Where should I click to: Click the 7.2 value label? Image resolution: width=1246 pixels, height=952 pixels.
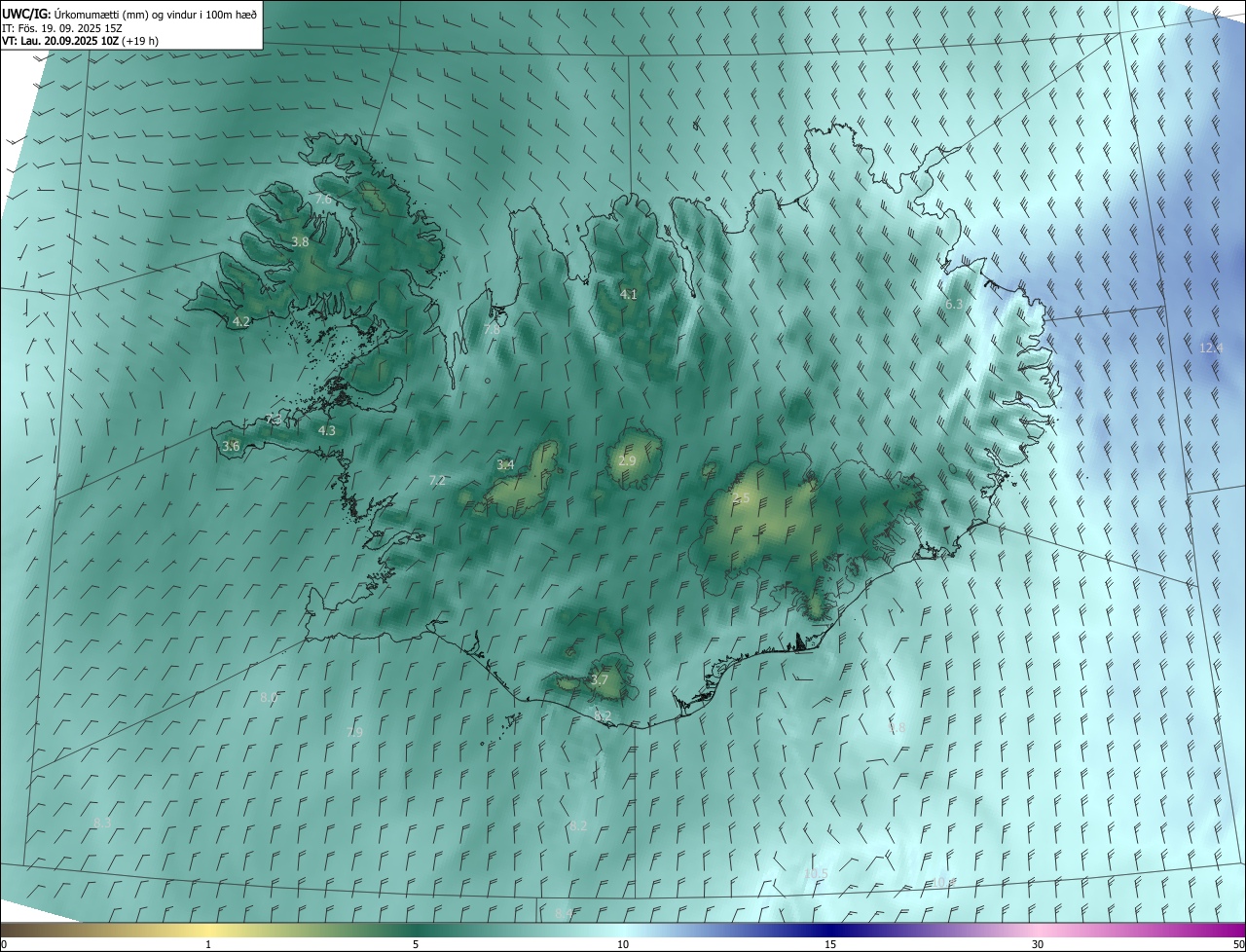point(437,480)
